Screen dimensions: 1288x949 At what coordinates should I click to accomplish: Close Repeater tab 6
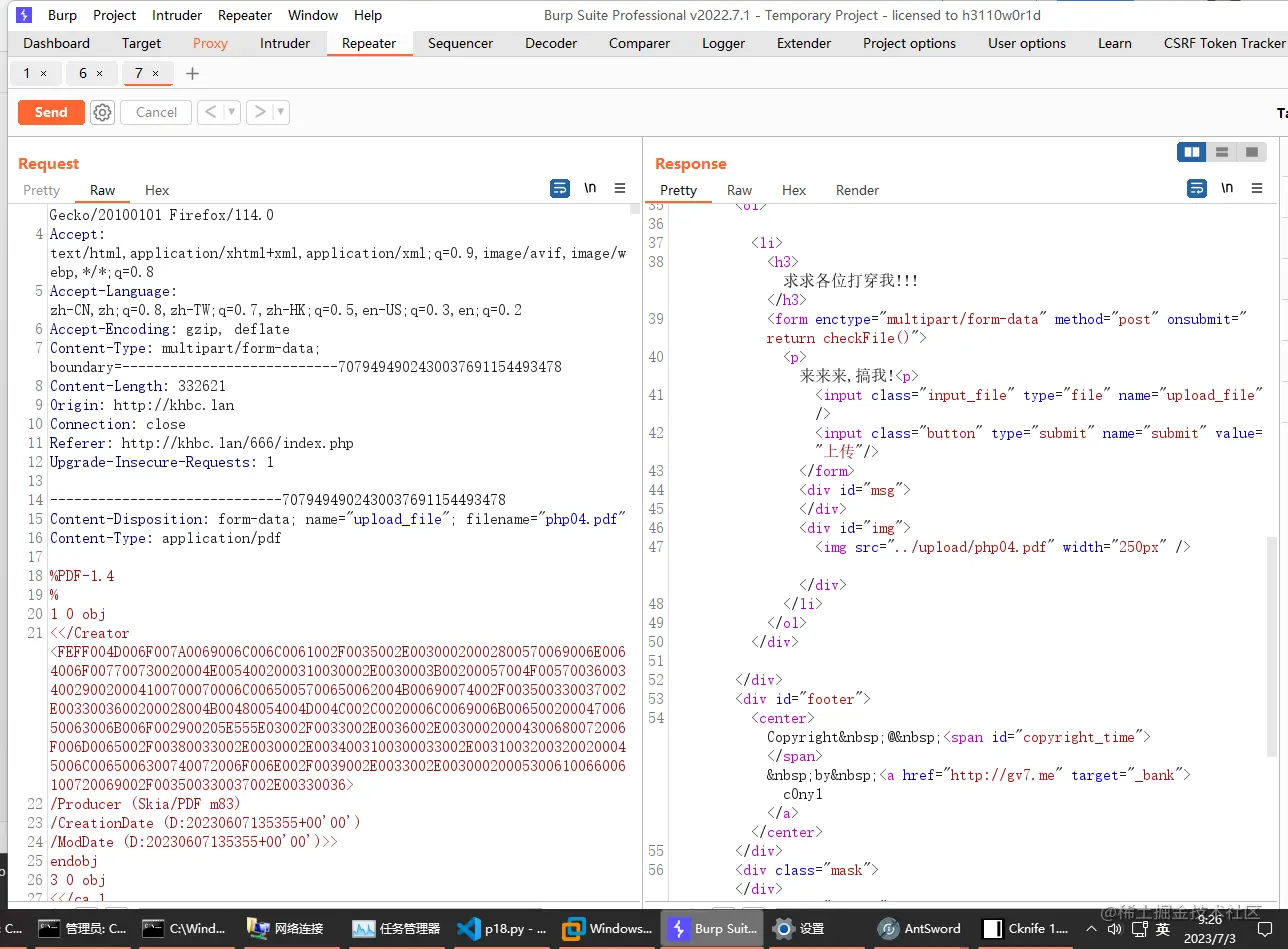[x=100, y=73]
